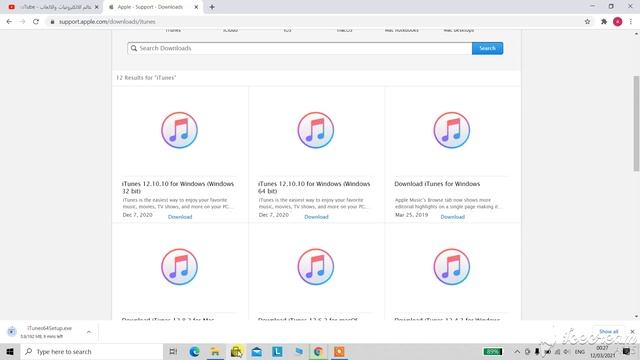Click the iTunes icon in the lower middle card
The width and height of the screenshot is (640, 360).
(316, 267)
